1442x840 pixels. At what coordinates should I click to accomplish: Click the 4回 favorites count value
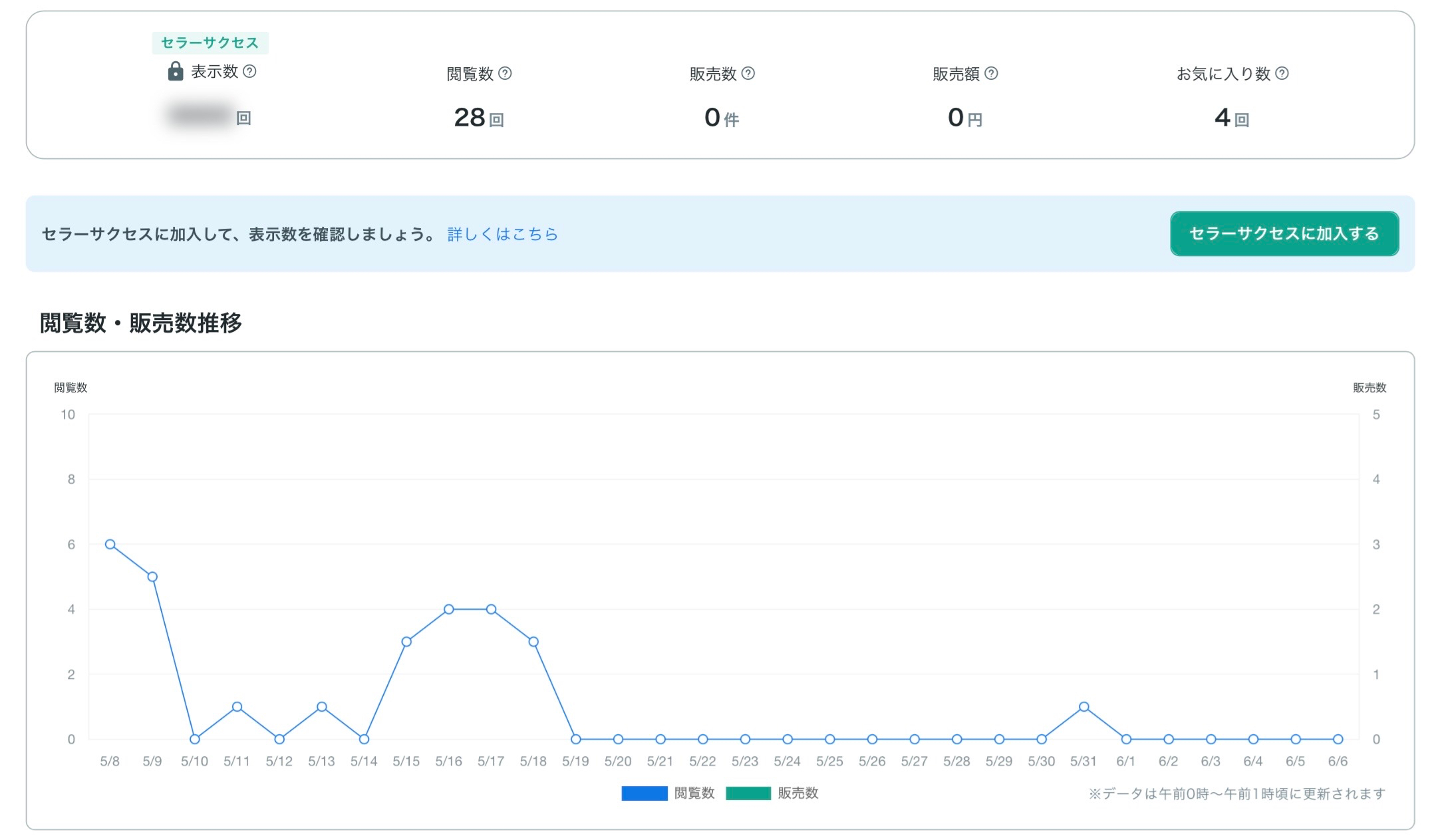tap(1232, 118)
